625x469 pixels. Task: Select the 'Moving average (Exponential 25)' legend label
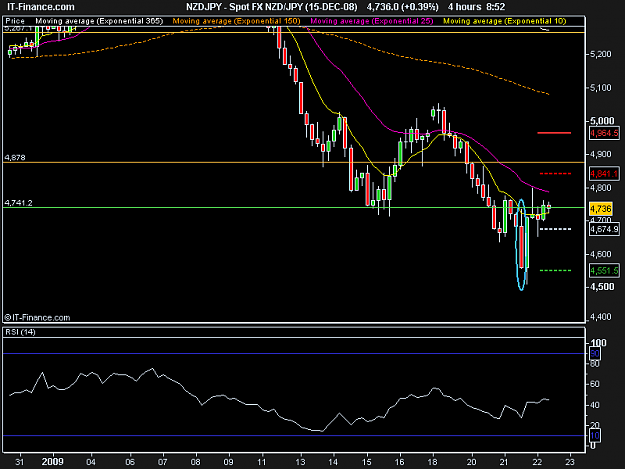pos(371,21)
